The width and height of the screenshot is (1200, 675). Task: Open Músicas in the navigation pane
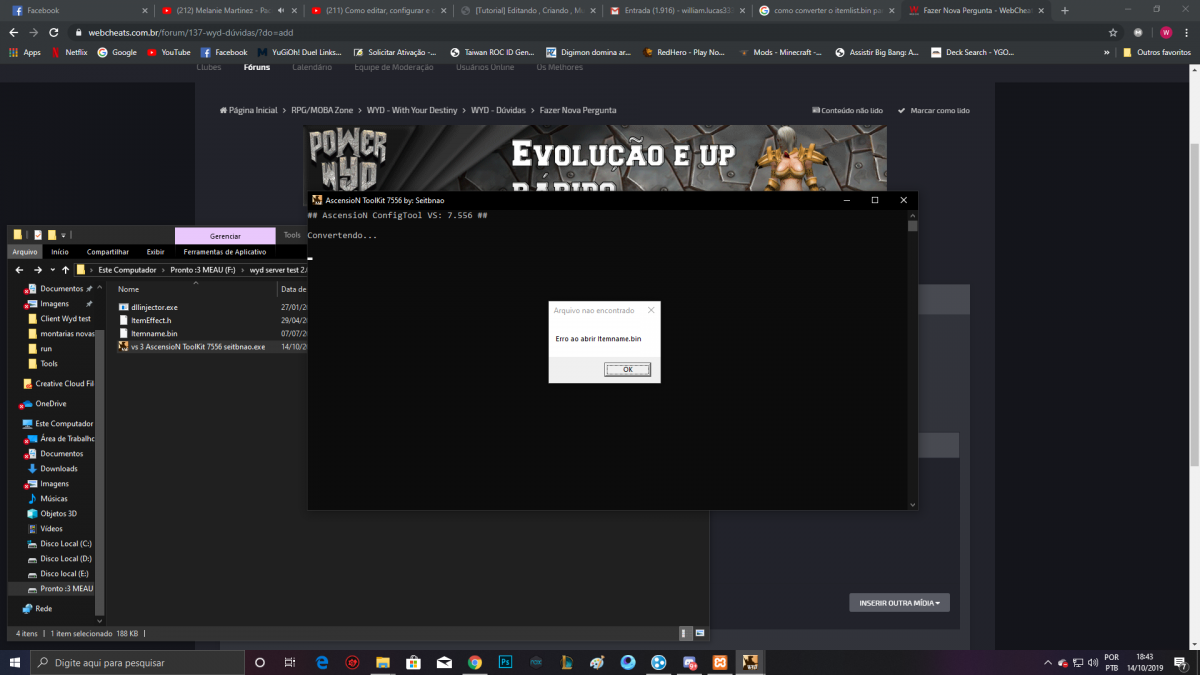54,499
